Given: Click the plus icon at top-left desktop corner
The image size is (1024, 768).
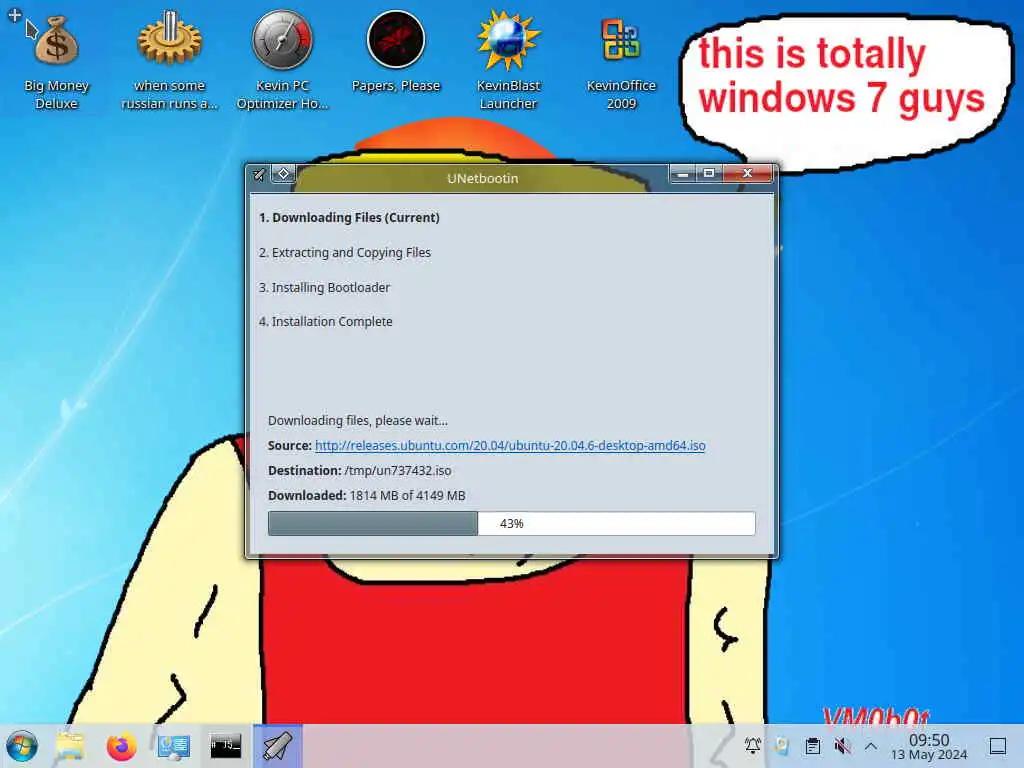Looking at the screenshot, I should click(x=15, y=14).
